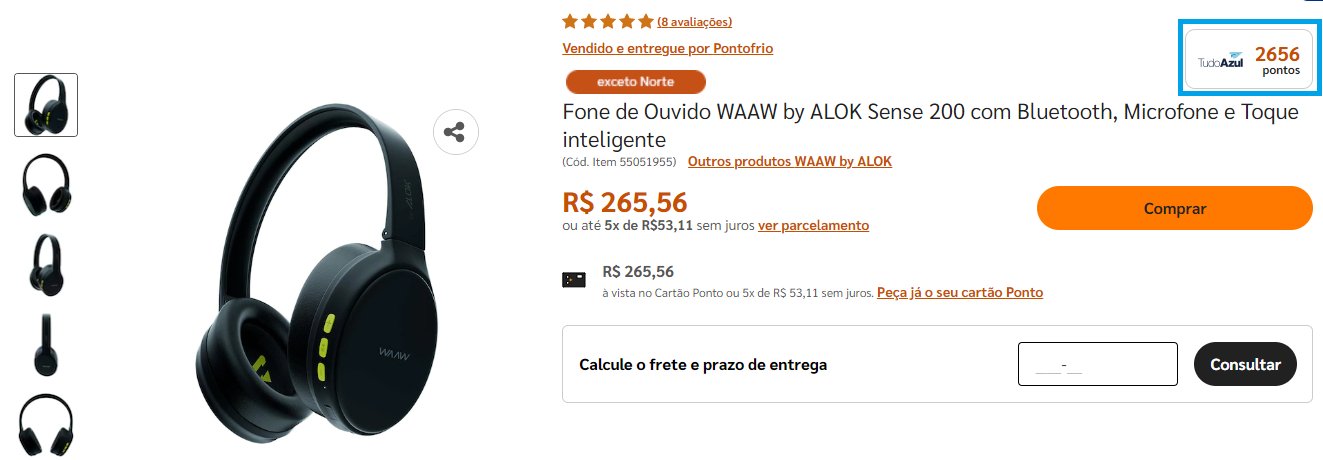Click the share icon beside the product image

coord(456,132)
